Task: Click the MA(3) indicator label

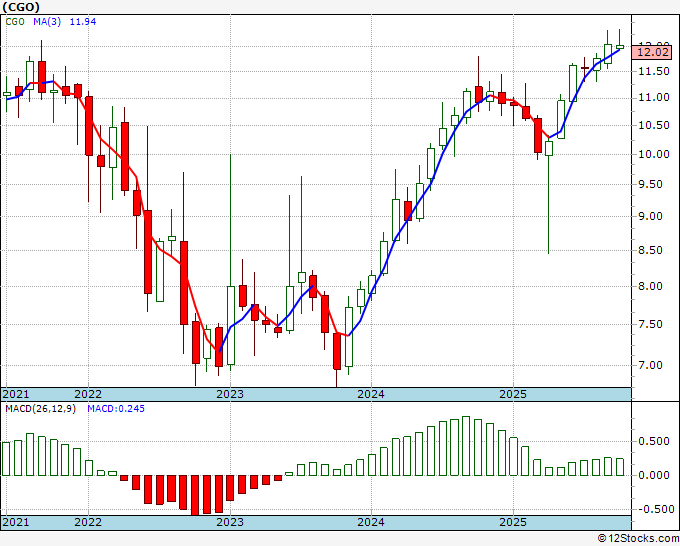Action: (x=47, y=22)
